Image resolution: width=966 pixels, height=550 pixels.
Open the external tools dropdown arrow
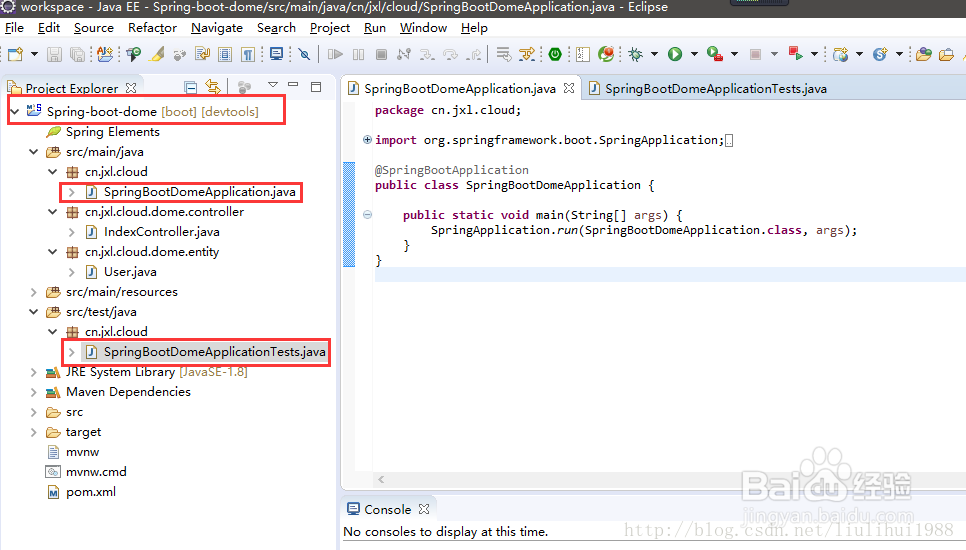coord(734,54)
